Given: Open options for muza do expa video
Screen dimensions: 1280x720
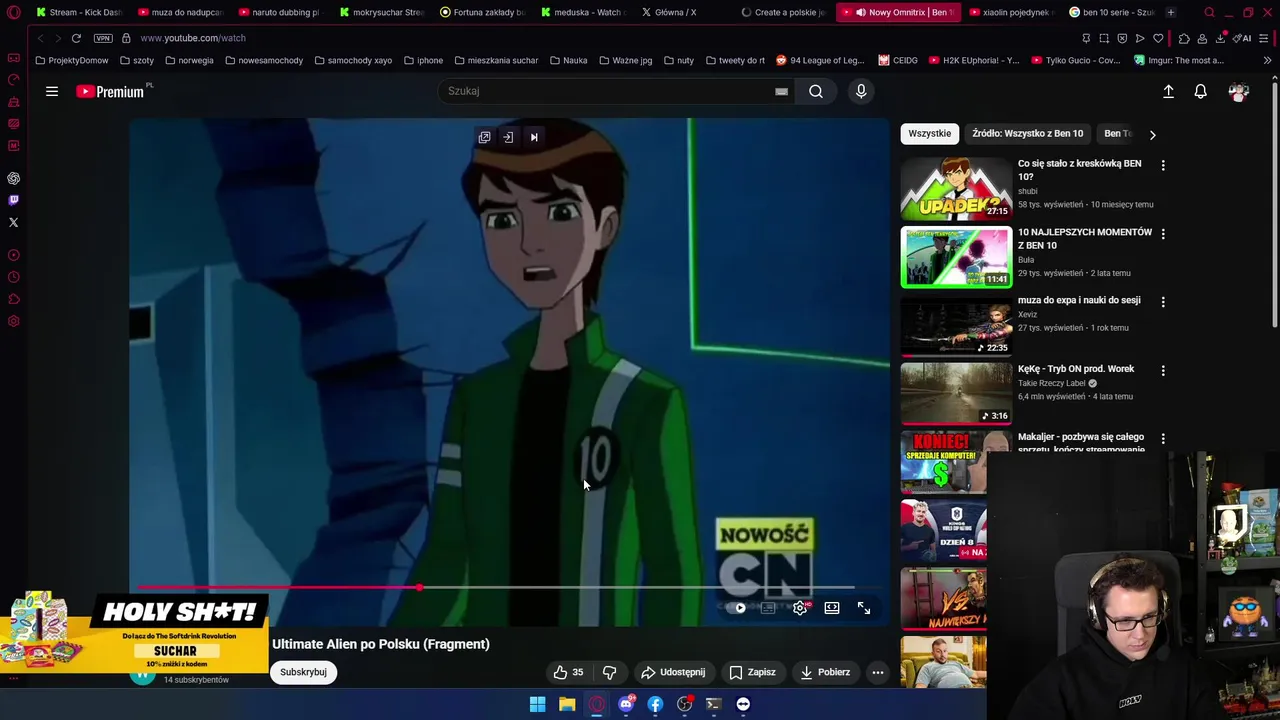Looking at the screenshot, I should tap(1162, 301).
